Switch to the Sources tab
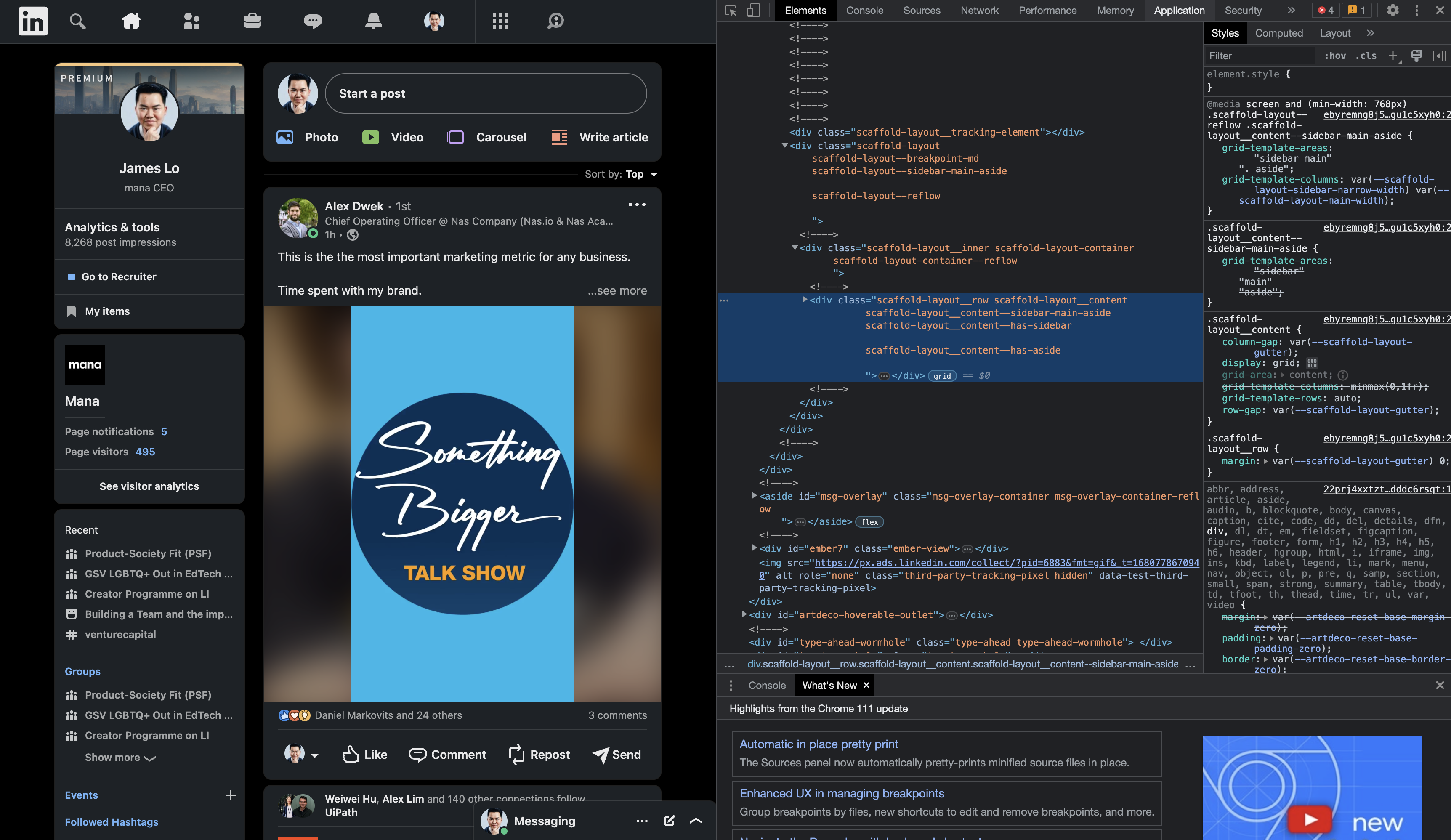 (921, 11)
